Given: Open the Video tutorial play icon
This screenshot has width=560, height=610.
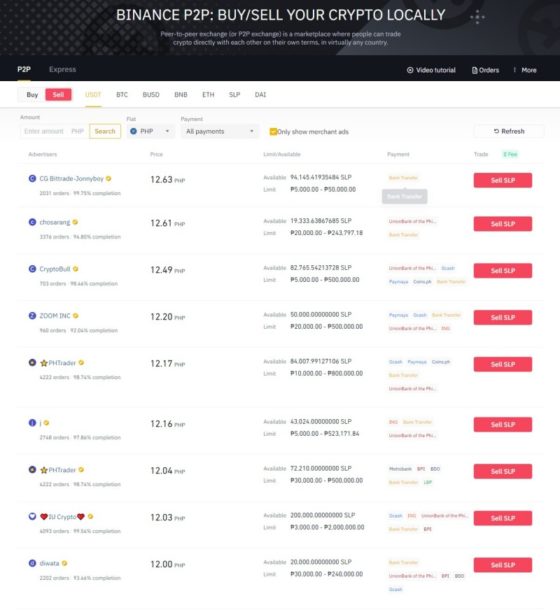Looking at the screenshot, I should point(410,70).
